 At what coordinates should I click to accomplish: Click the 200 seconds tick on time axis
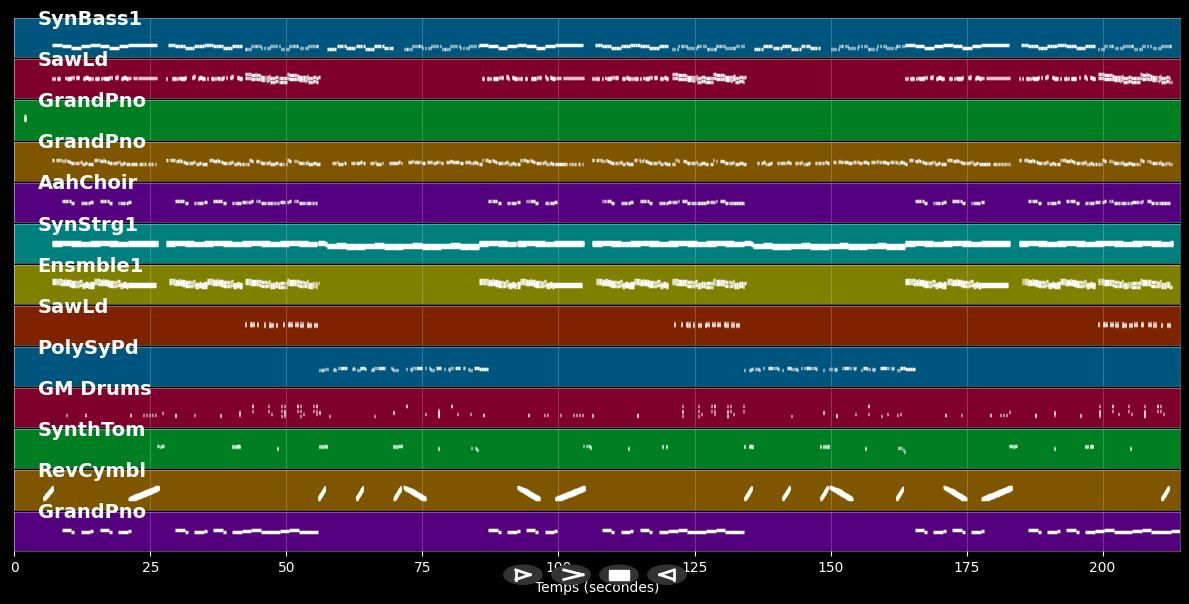click(x=1102, y=567)
